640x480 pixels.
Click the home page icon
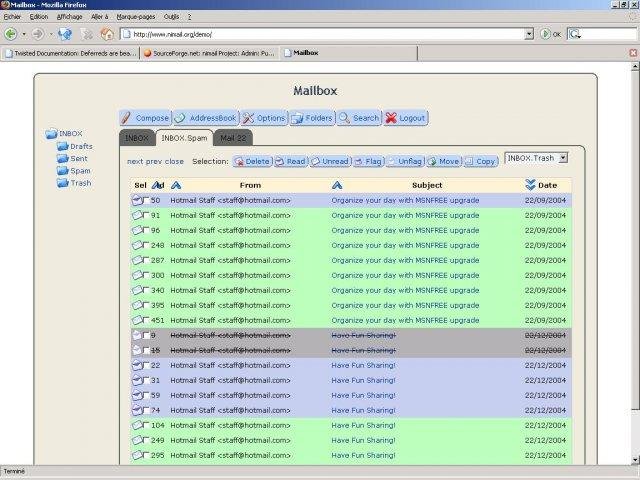coord(107,34)
